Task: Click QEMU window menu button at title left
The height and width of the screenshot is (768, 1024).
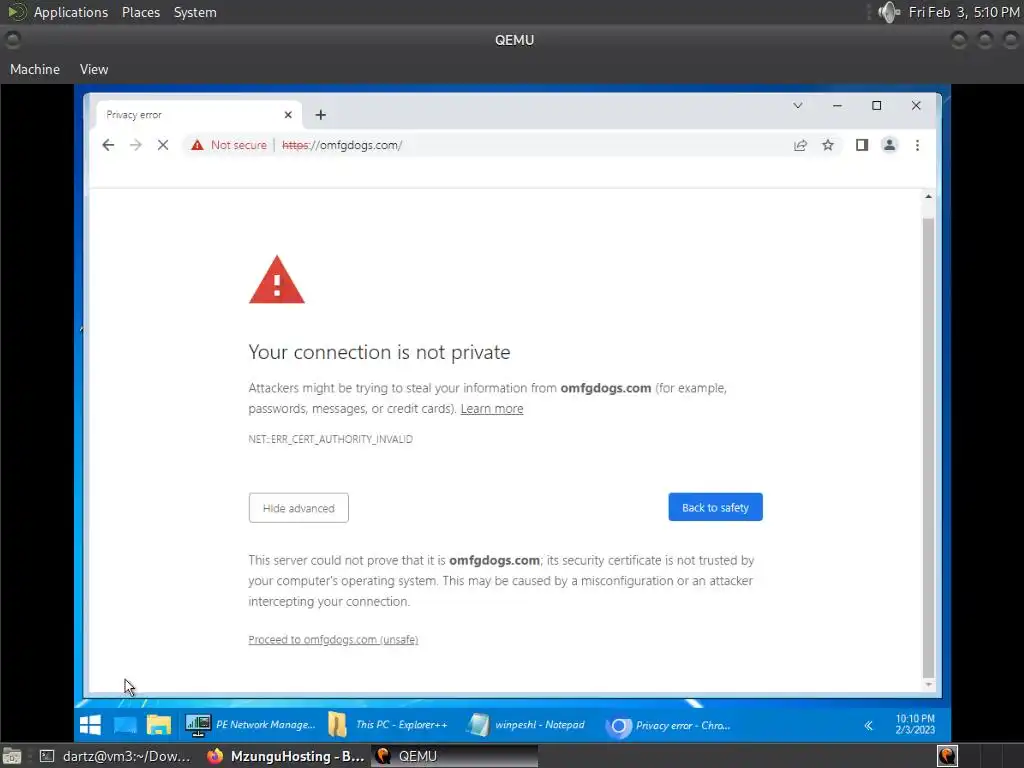Action: [12, 40]
